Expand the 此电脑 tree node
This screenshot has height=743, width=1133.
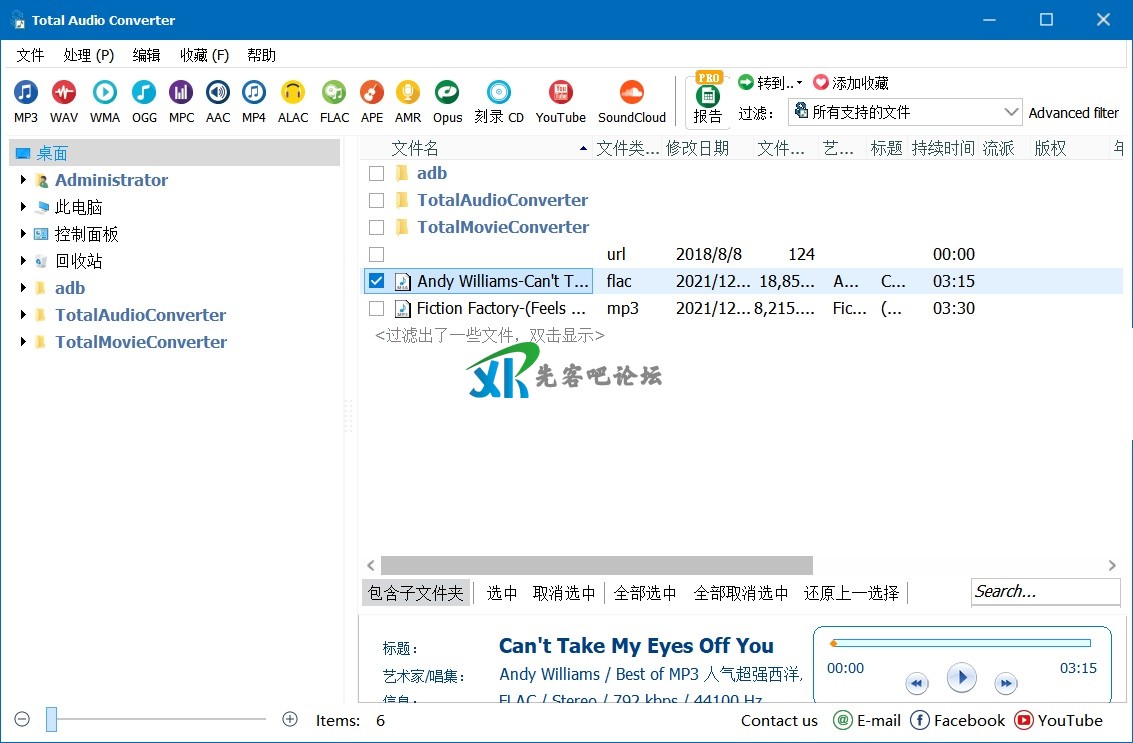pyautogui.click(x=23, y=207)
